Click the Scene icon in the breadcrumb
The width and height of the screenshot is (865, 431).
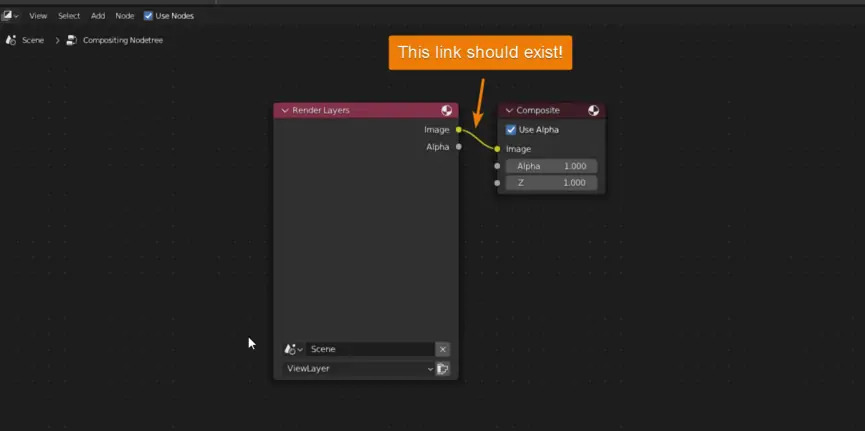pos(11,40)
